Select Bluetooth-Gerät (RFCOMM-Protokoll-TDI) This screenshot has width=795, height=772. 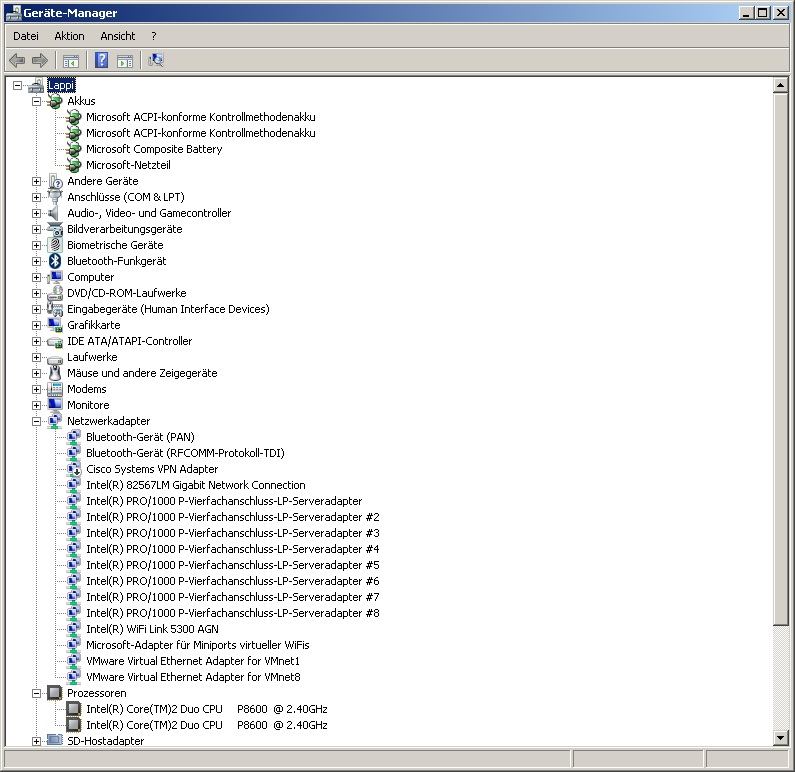point(185,453)
